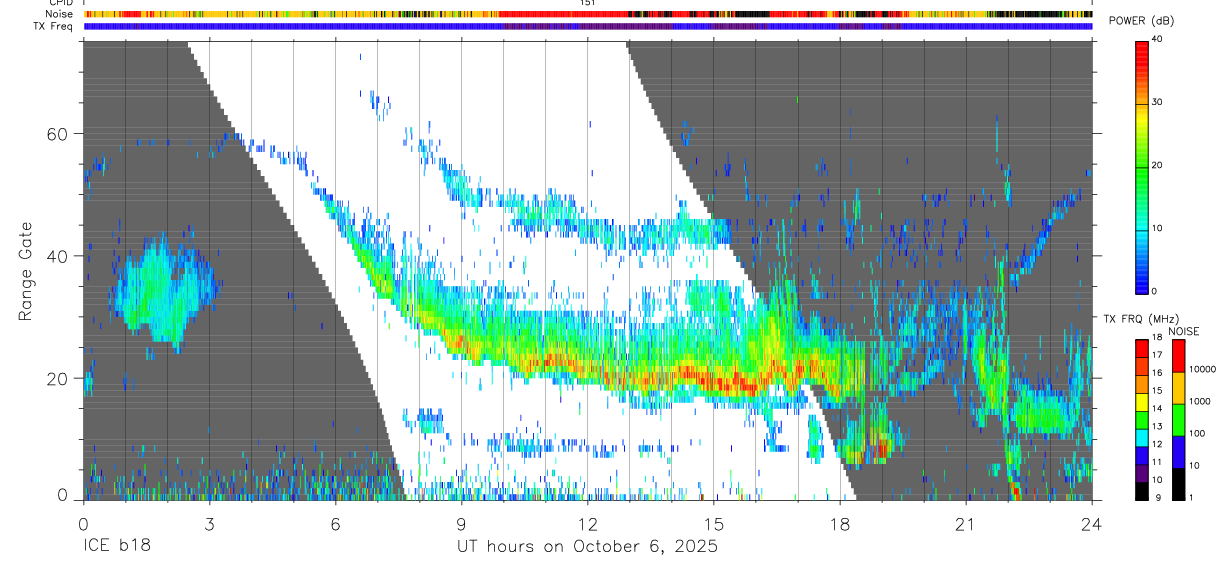Click the 21 tick on UT hours axis
Image resolution: width=1228 pixels, height=567 pixels.
pos(966,524)
